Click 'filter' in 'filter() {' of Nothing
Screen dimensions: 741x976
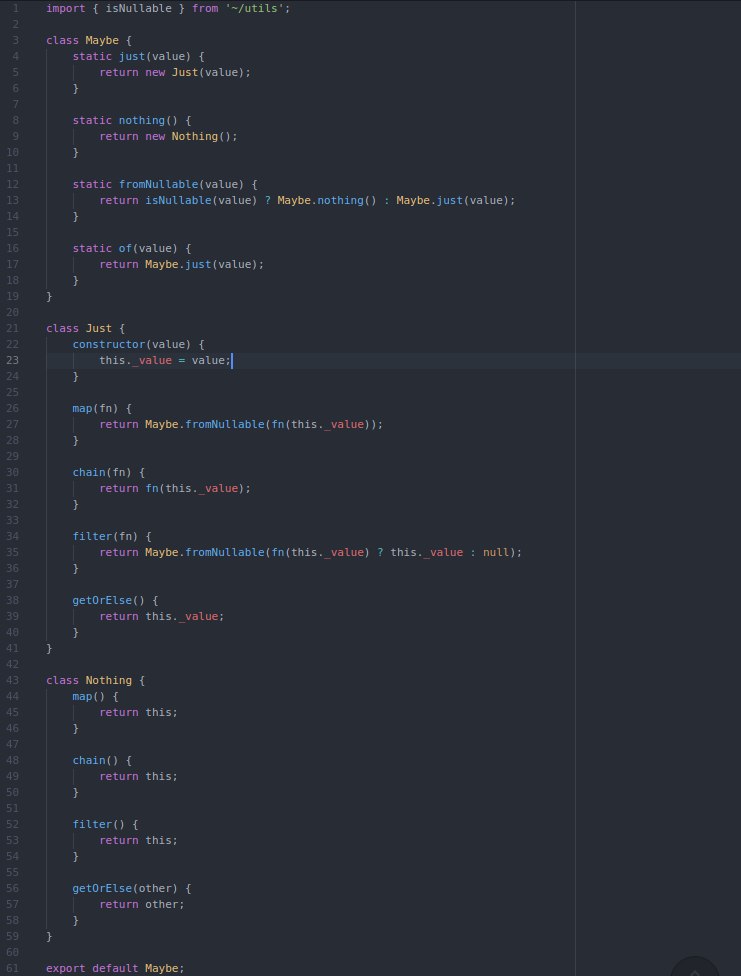coord(92,825)
